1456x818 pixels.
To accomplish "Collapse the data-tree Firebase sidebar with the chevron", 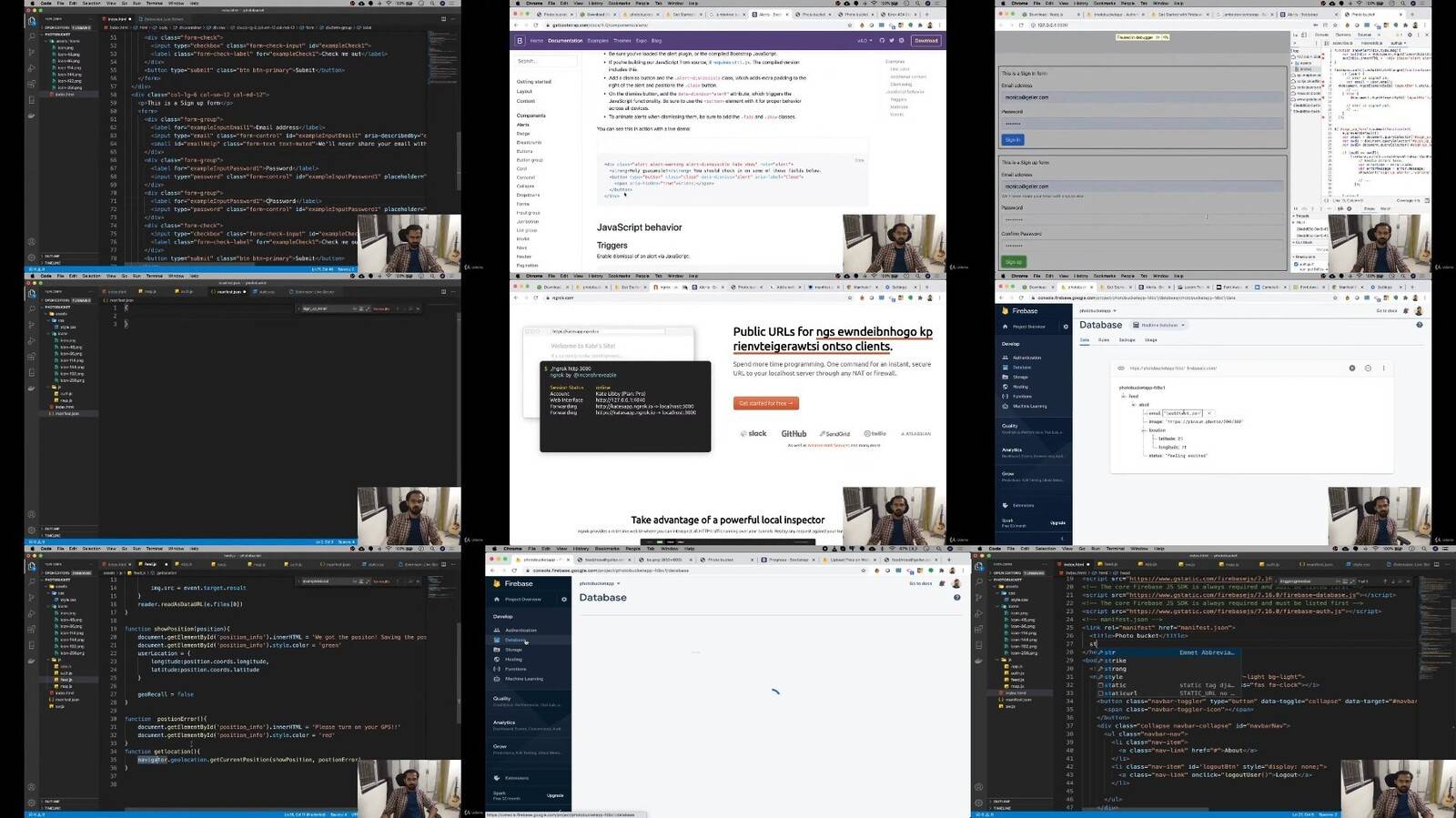I will 1061,538.
